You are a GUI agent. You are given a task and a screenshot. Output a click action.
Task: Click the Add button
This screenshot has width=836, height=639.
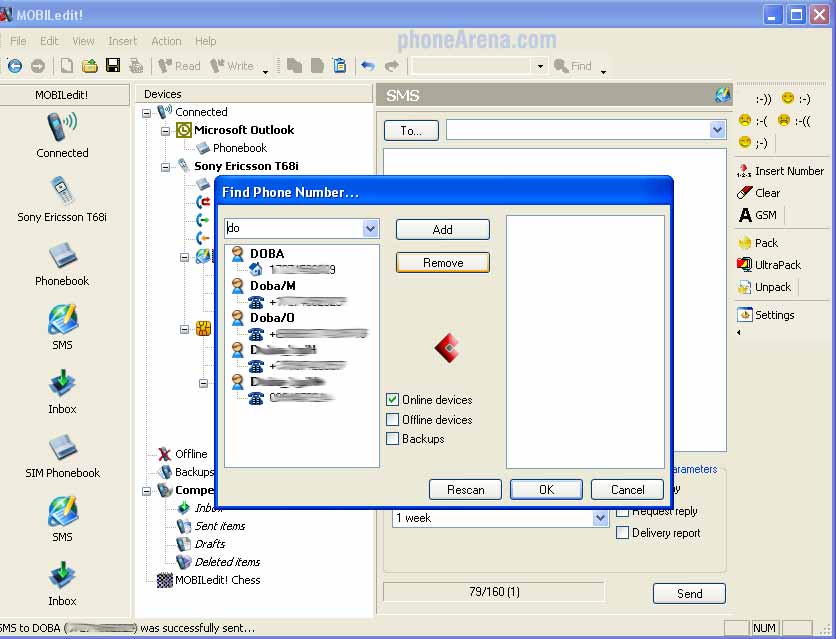pyautogui.click(x=443, y=230)
